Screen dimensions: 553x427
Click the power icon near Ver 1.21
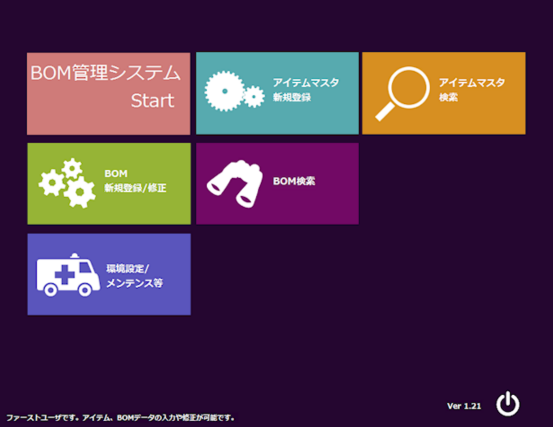coord(508,403)
